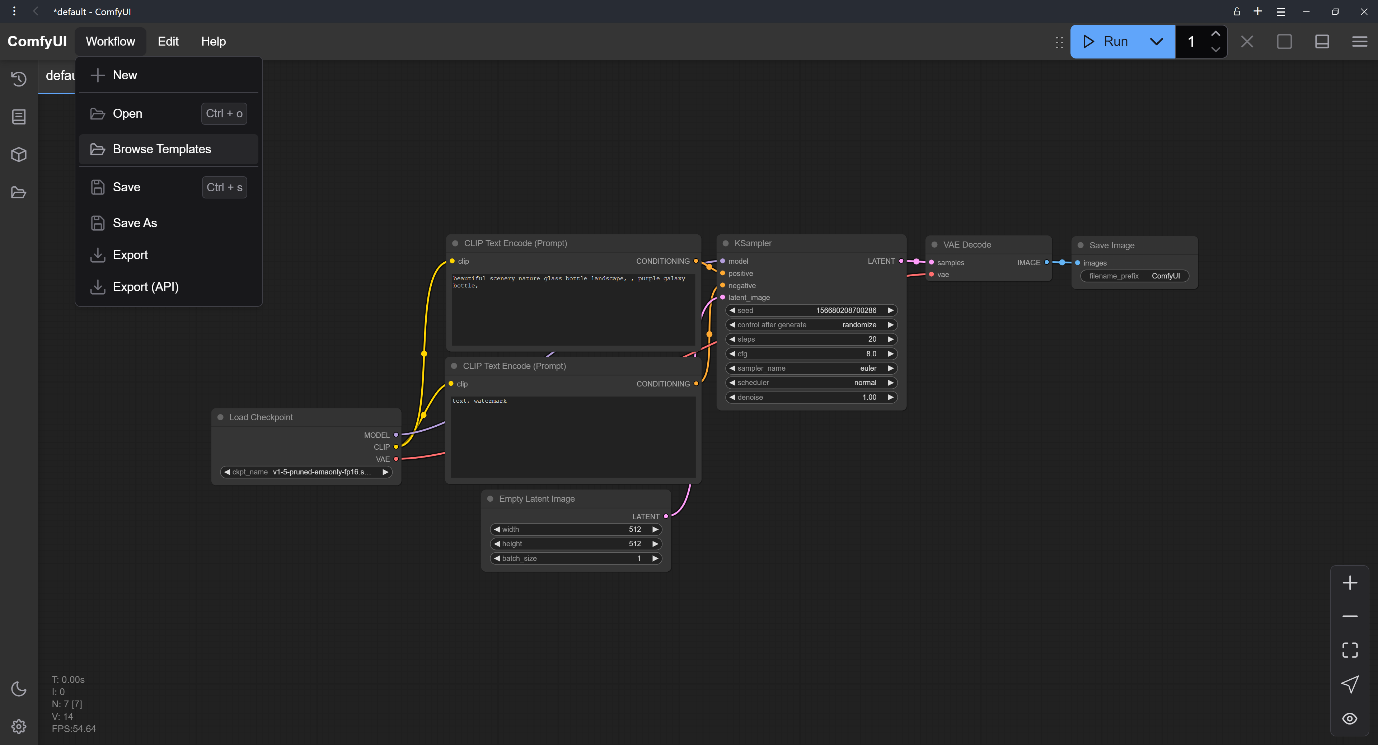1378x745 pixels.
Task: Open the node library sidebar icon
Action: coord(18,117)
